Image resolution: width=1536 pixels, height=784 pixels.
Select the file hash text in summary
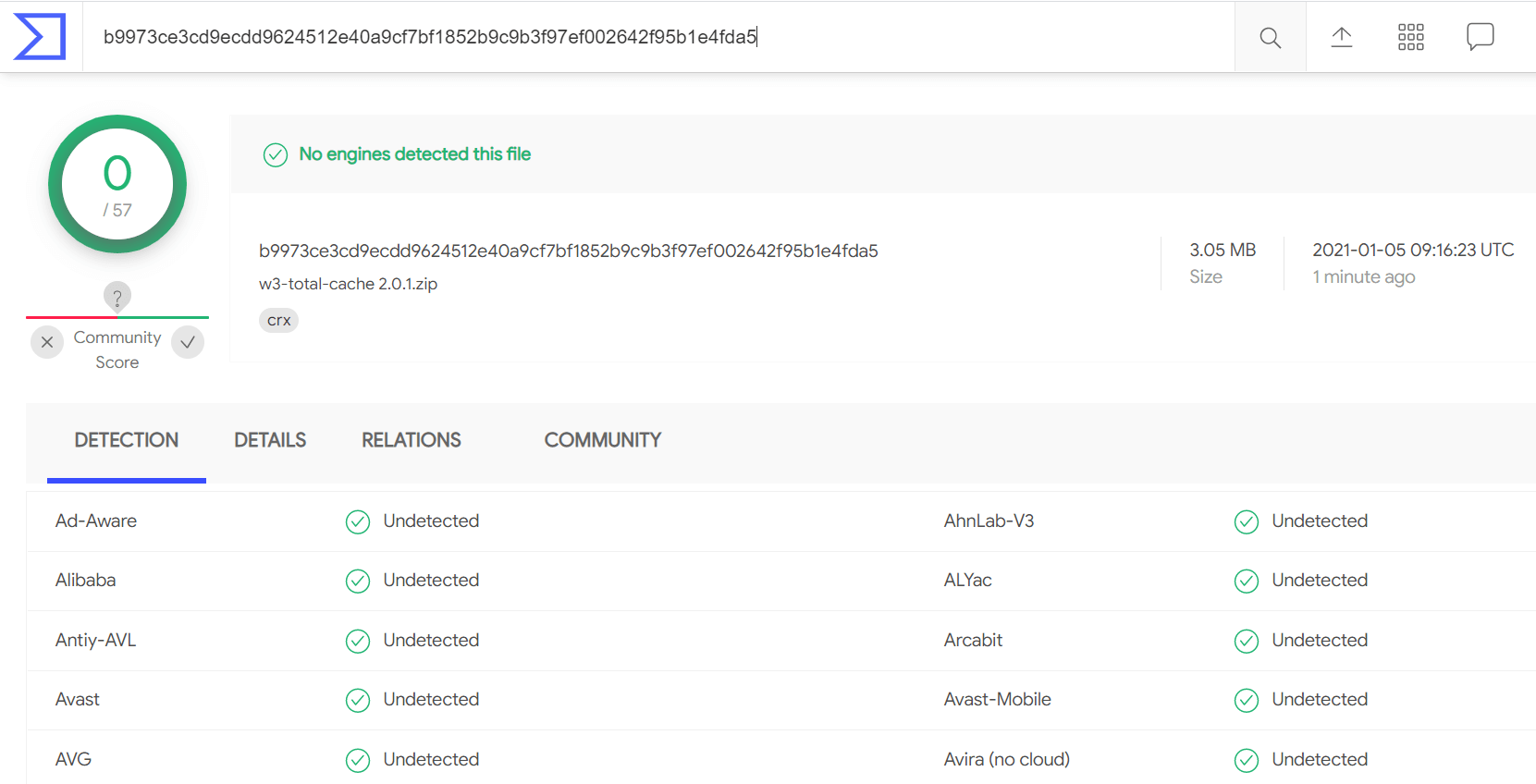(569, 251)
